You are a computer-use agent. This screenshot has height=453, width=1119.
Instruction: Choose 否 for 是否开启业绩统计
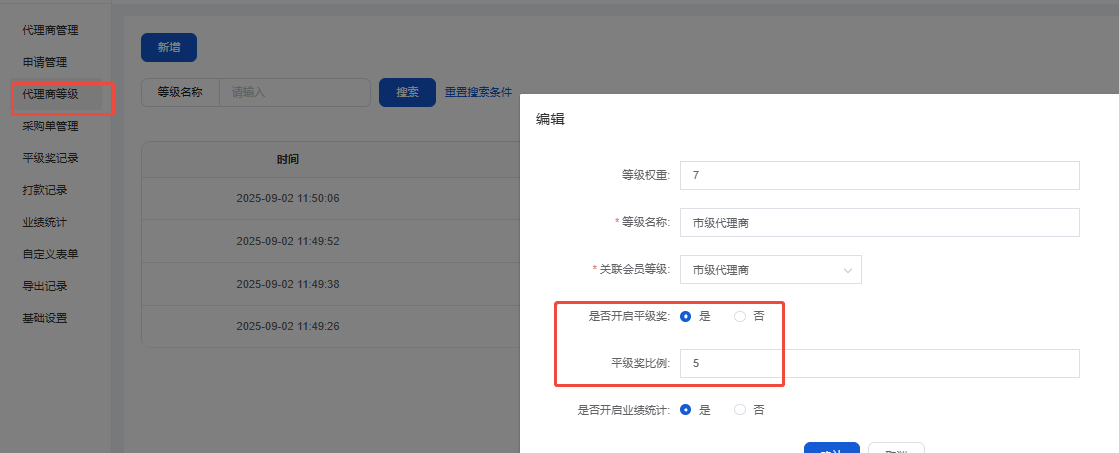click(740, 409)
